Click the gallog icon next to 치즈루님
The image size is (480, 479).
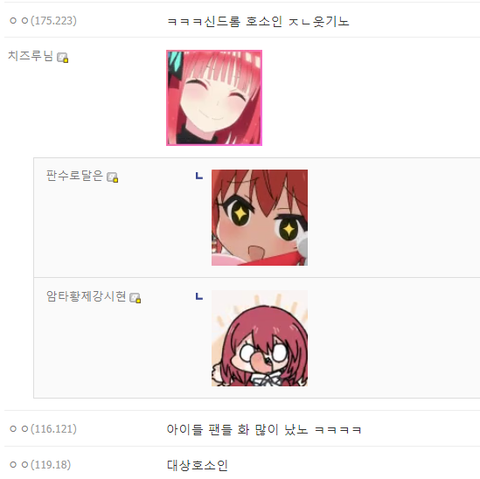tap(62, 58)
